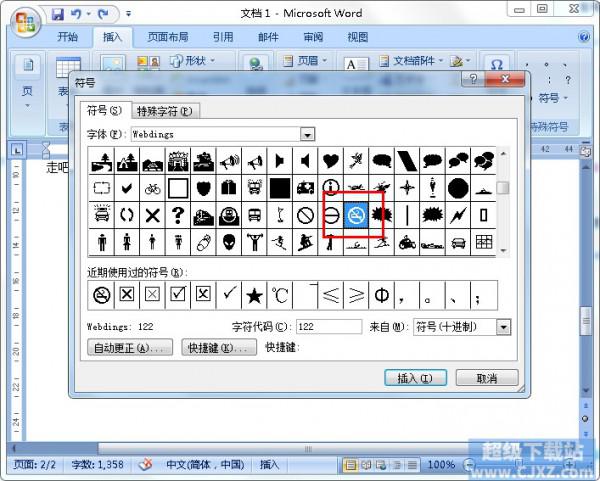
Task: Switch to print layout view button
Action: 350,465
